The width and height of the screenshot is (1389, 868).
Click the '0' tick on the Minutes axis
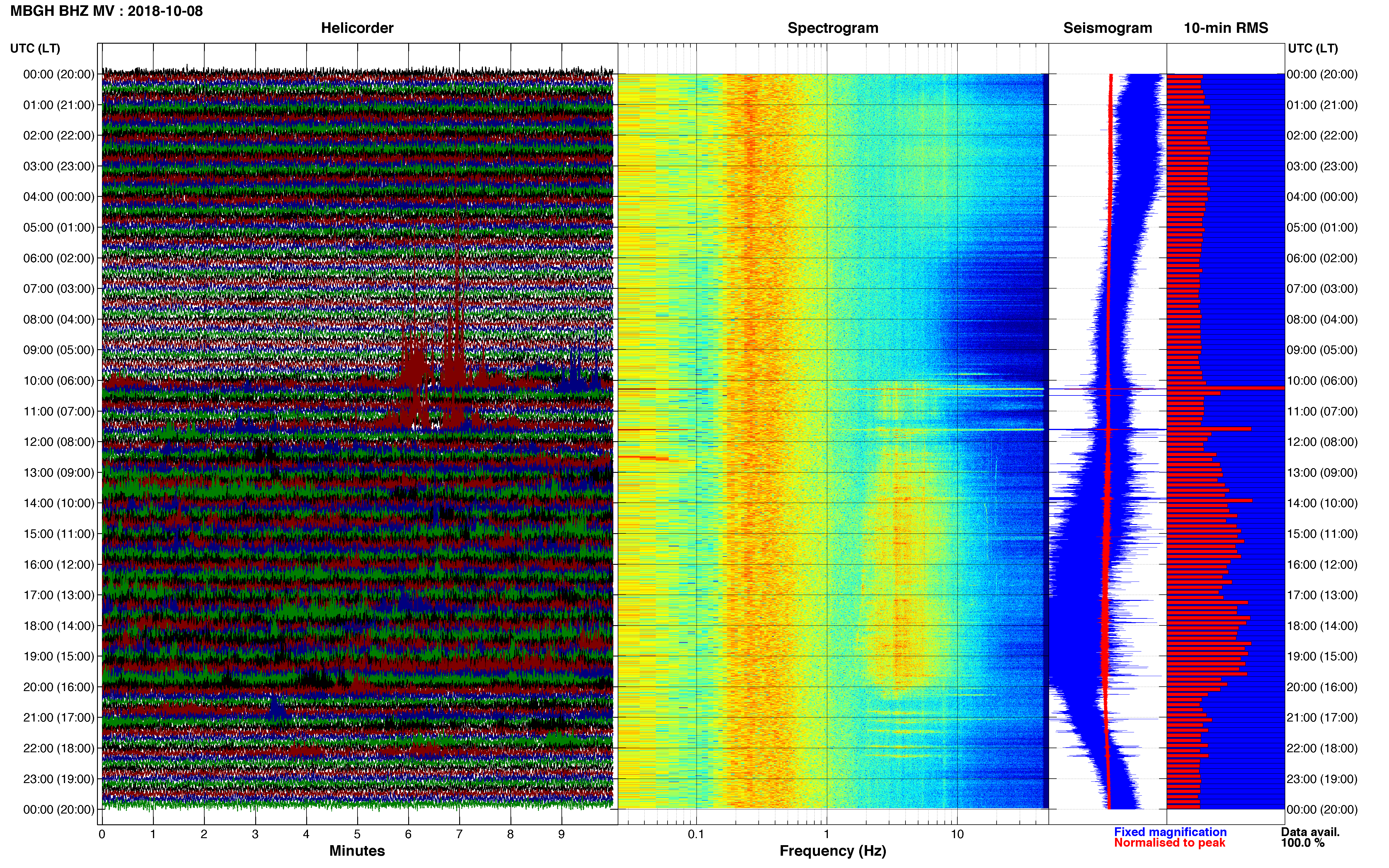pos(102,835)
